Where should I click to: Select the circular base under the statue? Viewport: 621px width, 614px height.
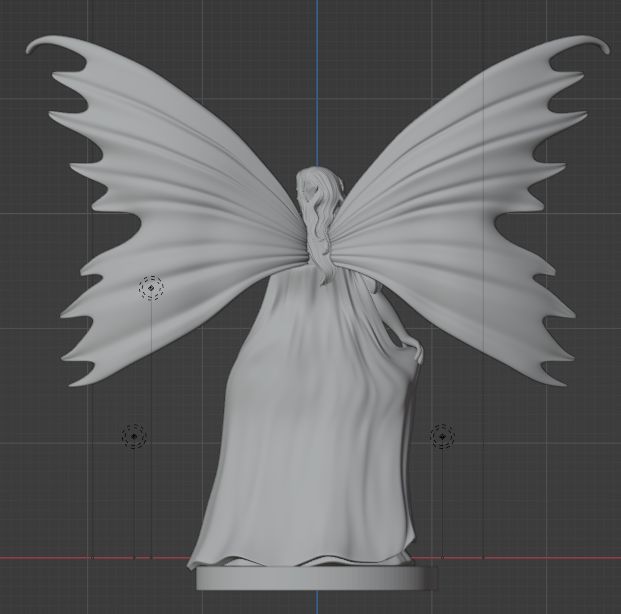pyautogui.click(x=316, y=578)
